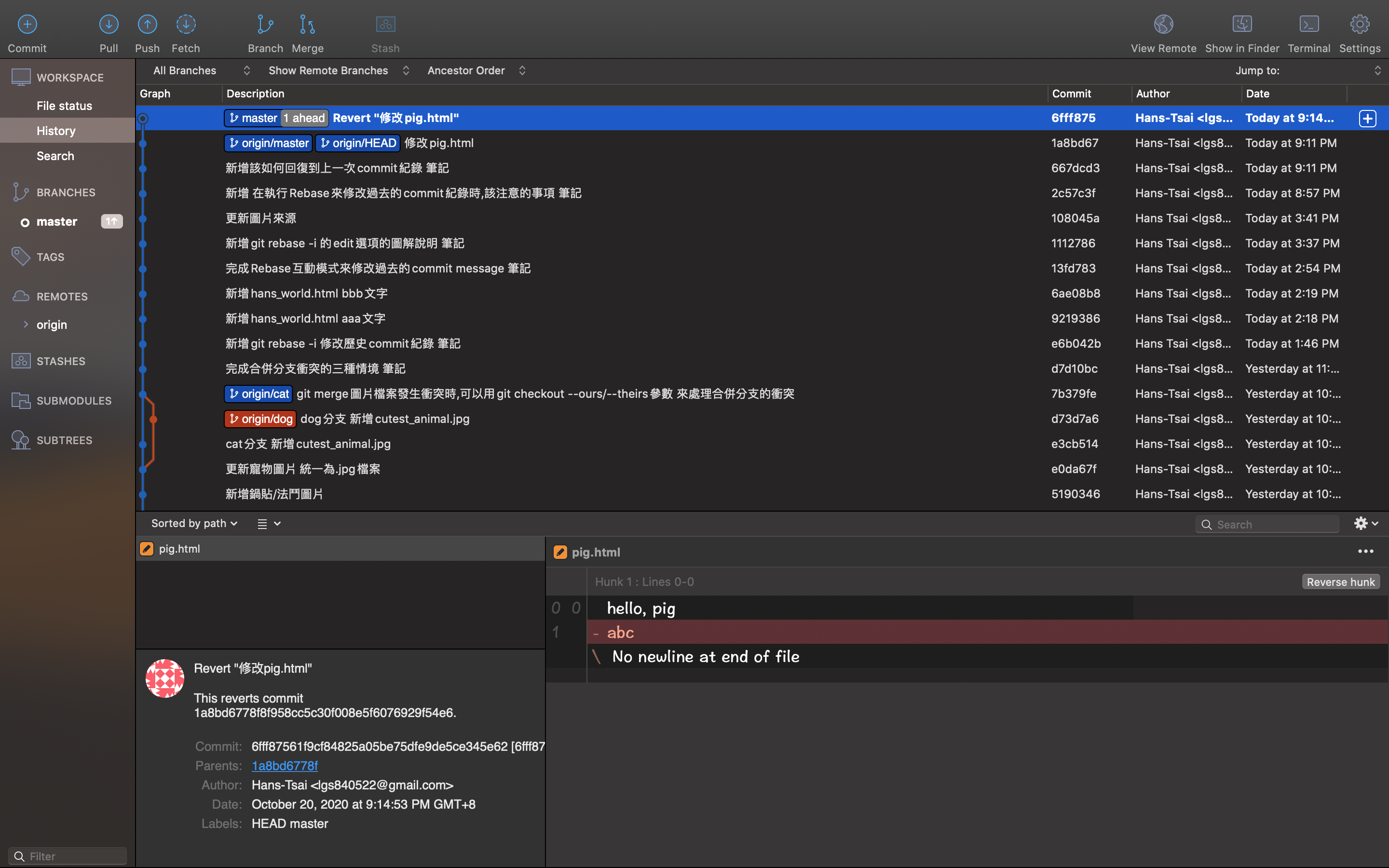Open View Remote in browser
The image size is (1389, 868).
tap(1163, 24)
